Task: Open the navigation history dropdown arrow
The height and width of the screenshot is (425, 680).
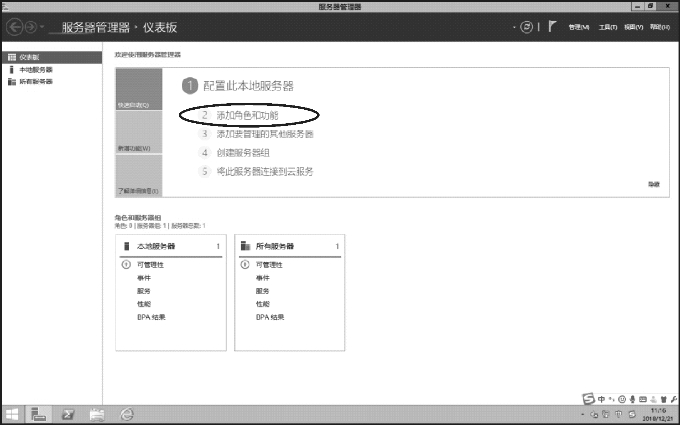Action: coord(42,27)
